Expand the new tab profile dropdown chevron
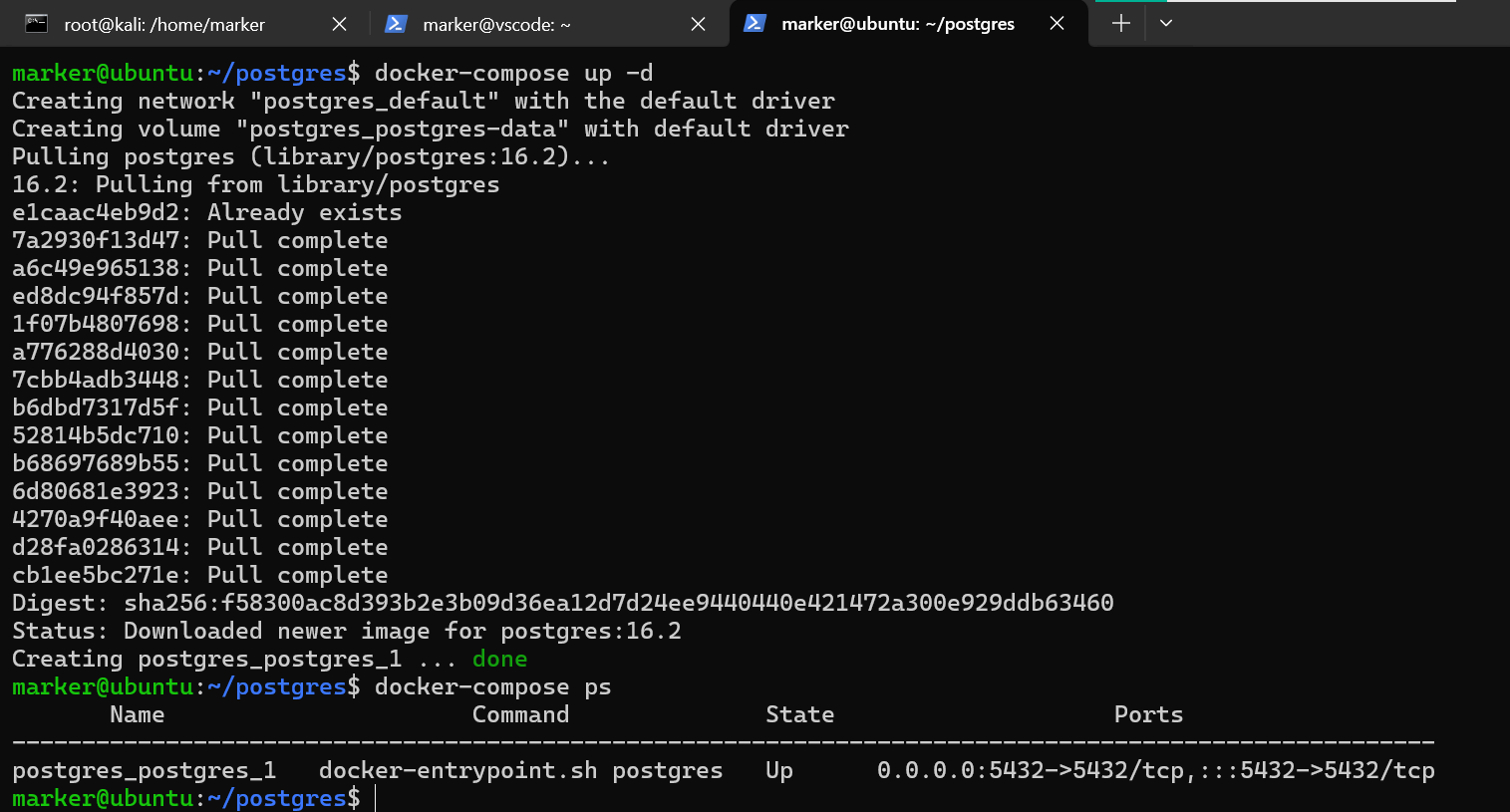Viewport: 1510px width, 812px height. coord(1166,23)
